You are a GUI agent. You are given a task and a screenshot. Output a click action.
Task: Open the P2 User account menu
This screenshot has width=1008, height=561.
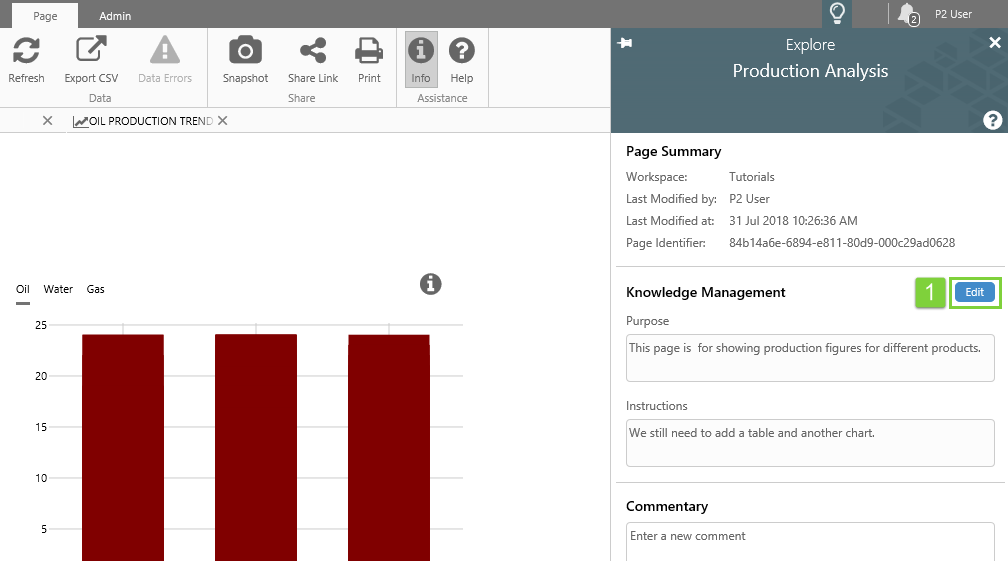[953, 14]
